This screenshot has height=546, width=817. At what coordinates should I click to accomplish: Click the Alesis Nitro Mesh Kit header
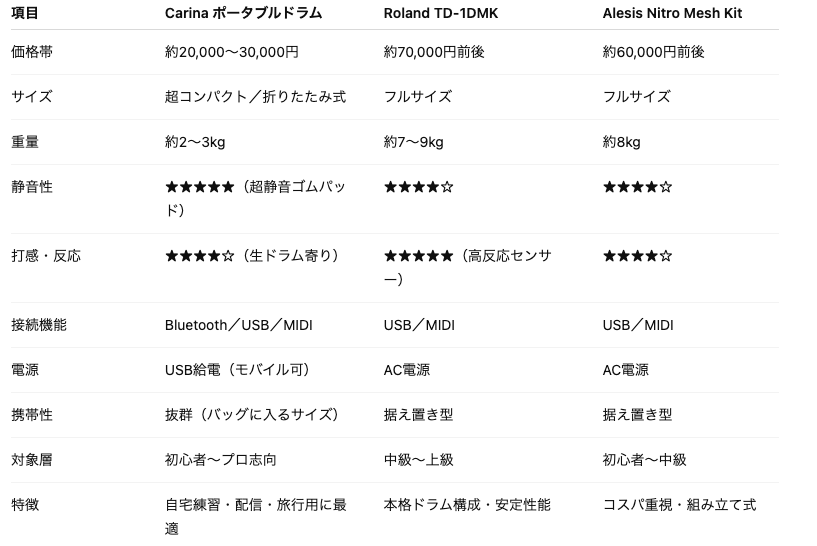tap(672, 14)
